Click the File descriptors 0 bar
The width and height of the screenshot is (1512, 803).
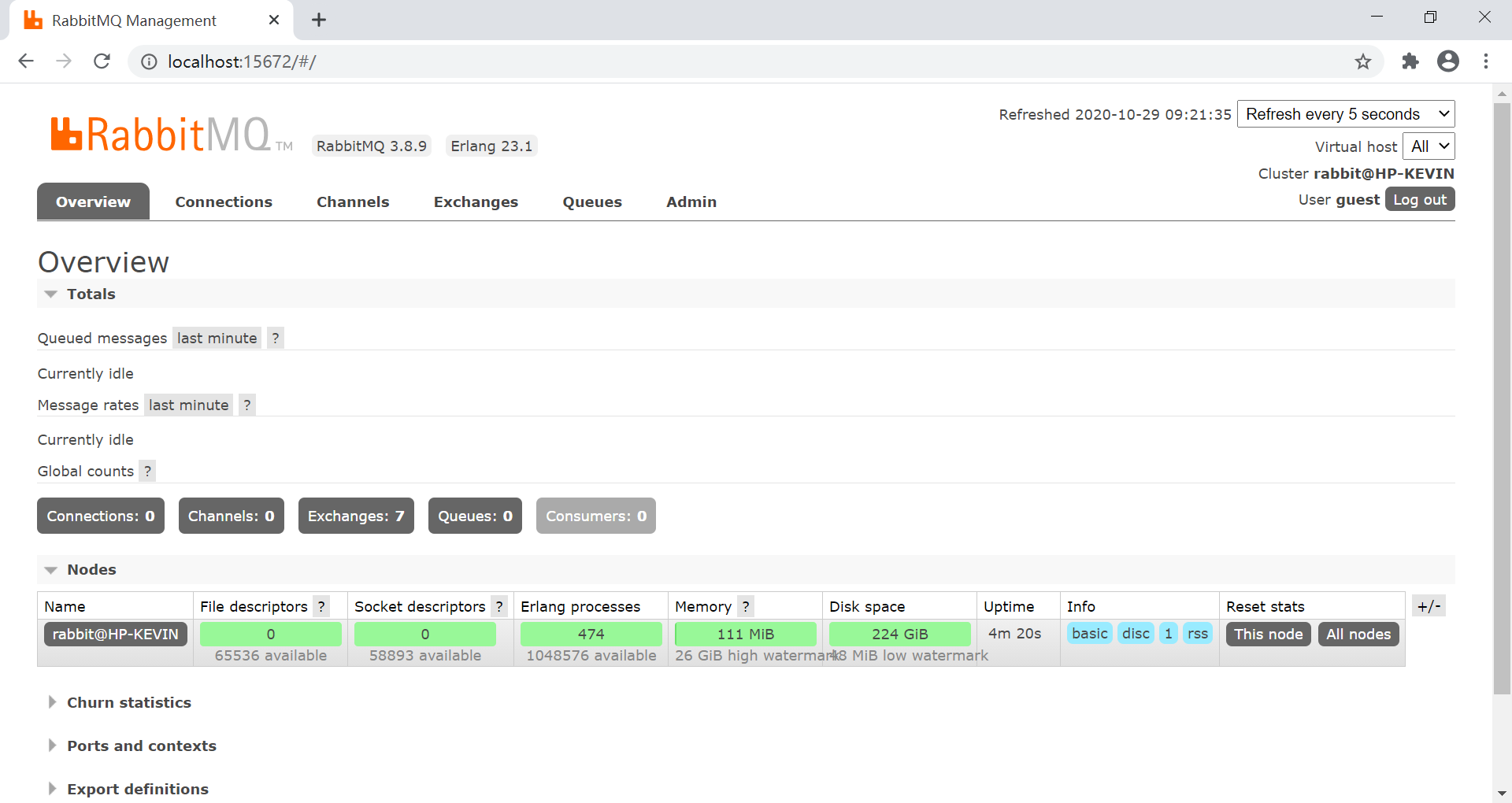(271, 634)
